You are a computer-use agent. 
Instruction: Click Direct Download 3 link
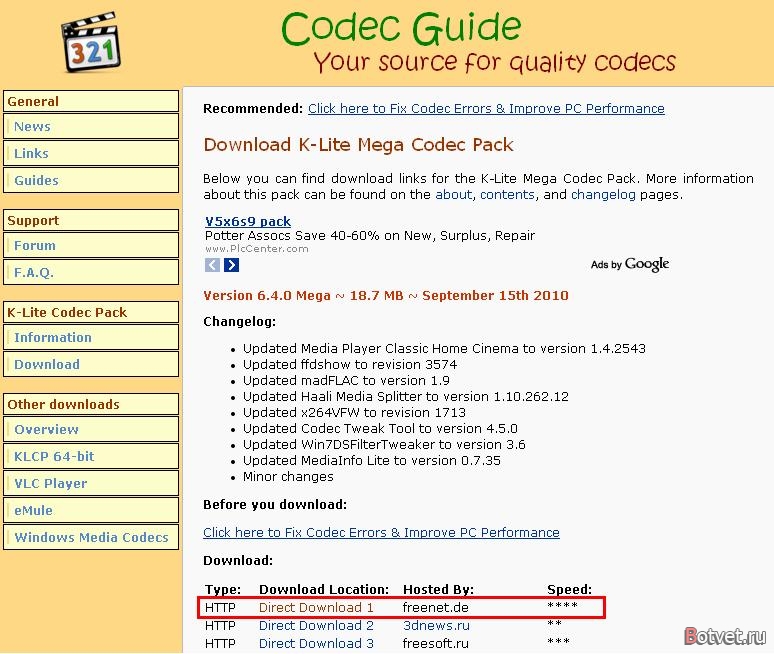click(x=316, y=644)
